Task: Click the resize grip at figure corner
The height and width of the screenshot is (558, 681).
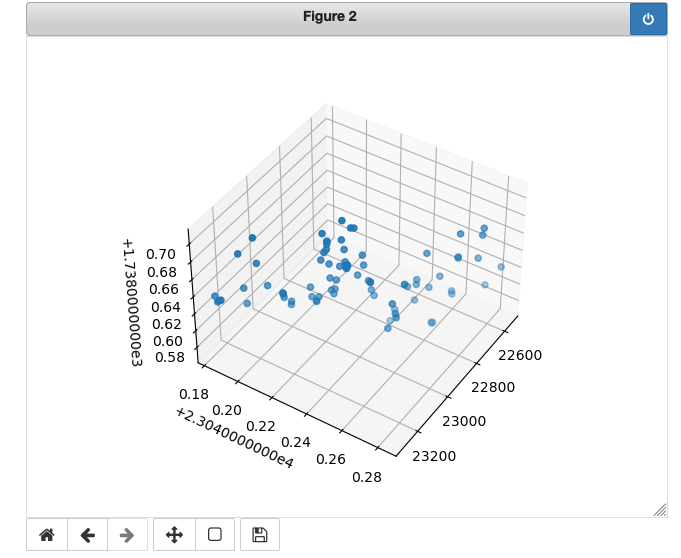Action: click(x=660, y=510)
